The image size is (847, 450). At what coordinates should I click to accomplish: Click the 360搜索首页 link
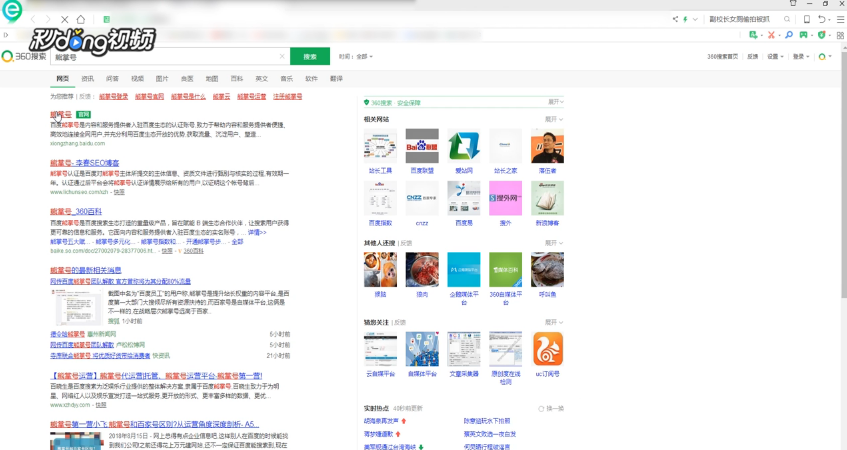click(x=722, y=56)
